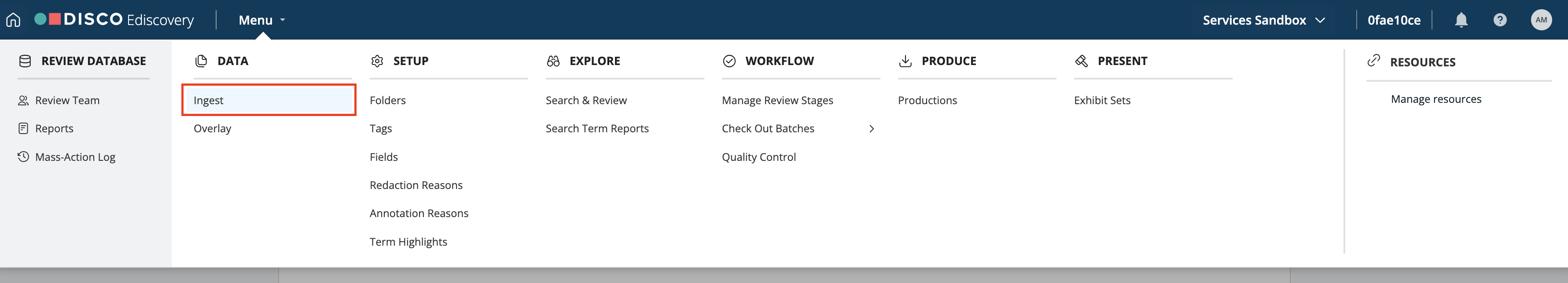Screen dimensions: 1568x283
Task: Click the Explore binoculars icon
Action: (553, 62)
